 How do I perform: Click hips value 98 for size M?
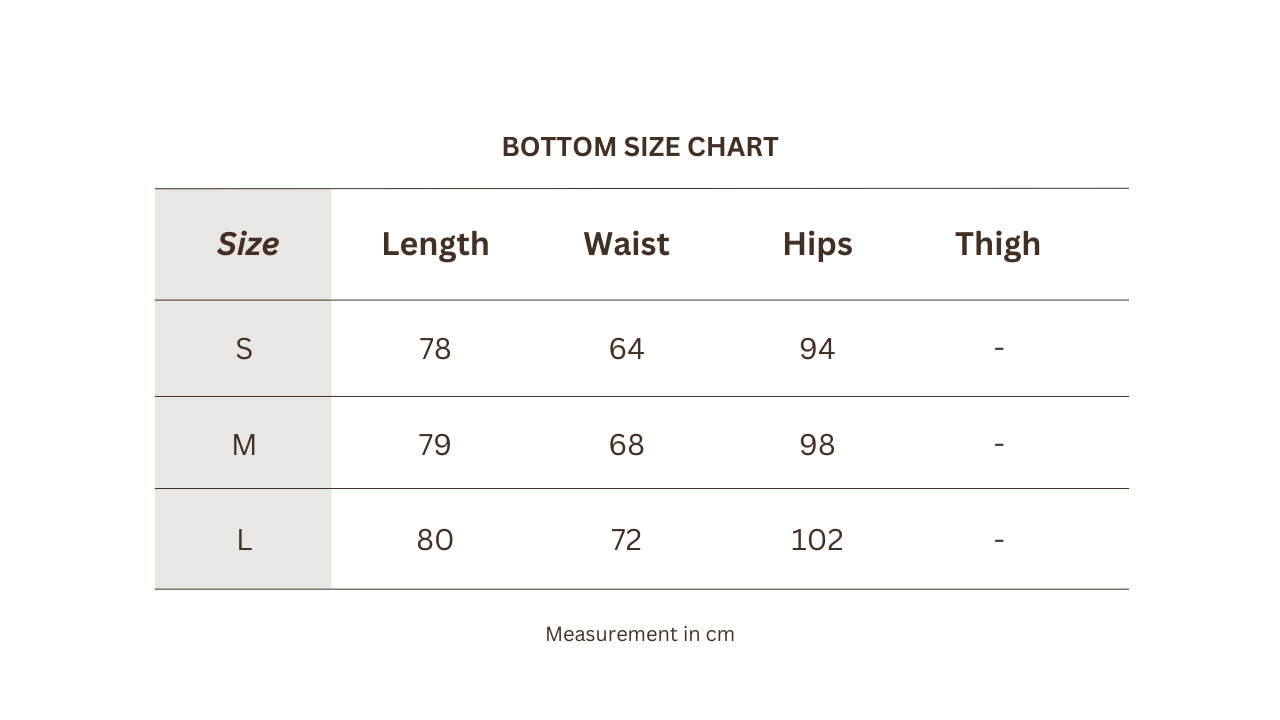point(817,444)
